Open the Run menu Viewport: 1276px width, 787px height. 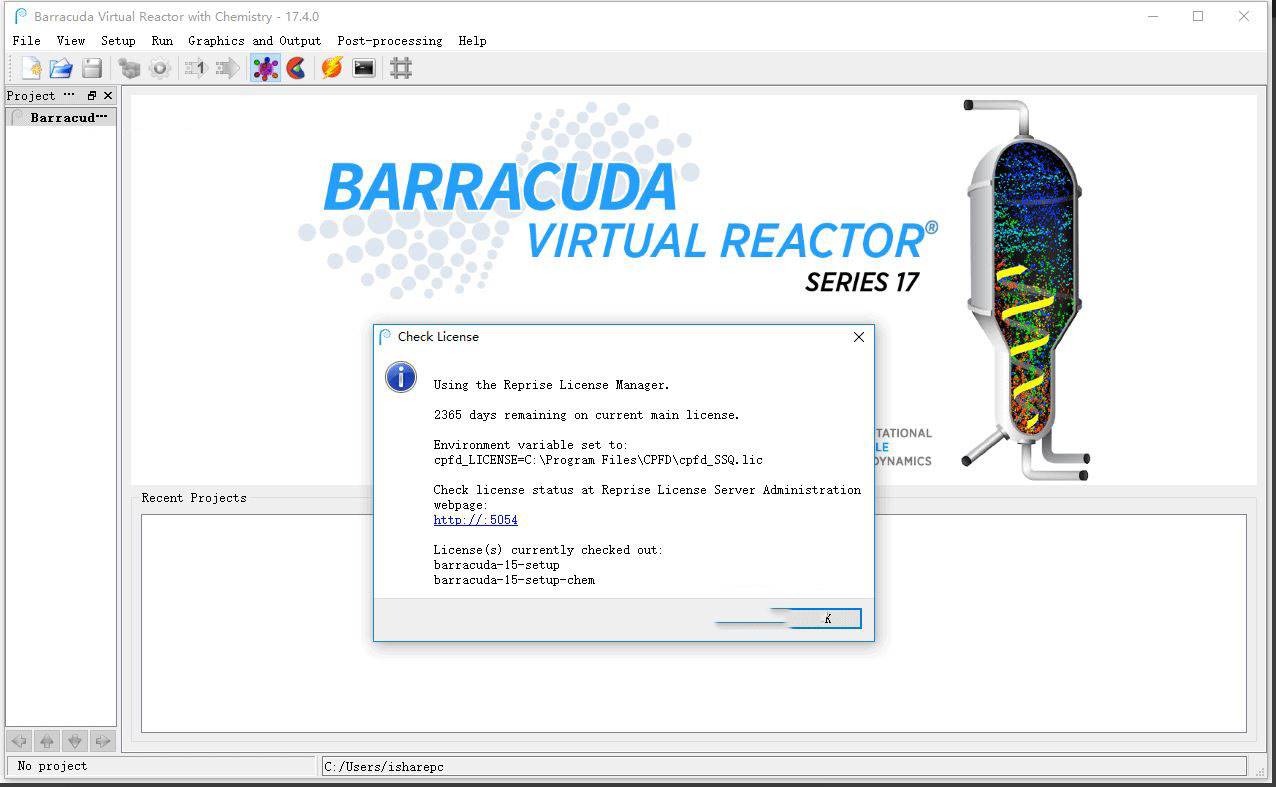click(162, 41)
